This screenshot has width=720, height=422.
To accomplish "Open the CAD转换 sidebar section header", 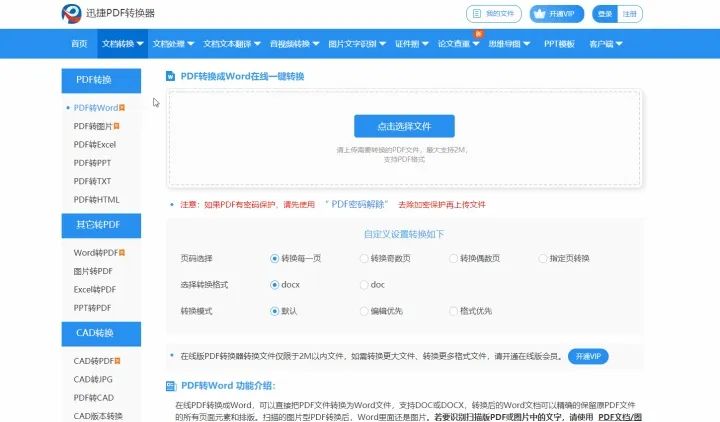I will click(101, 334).
